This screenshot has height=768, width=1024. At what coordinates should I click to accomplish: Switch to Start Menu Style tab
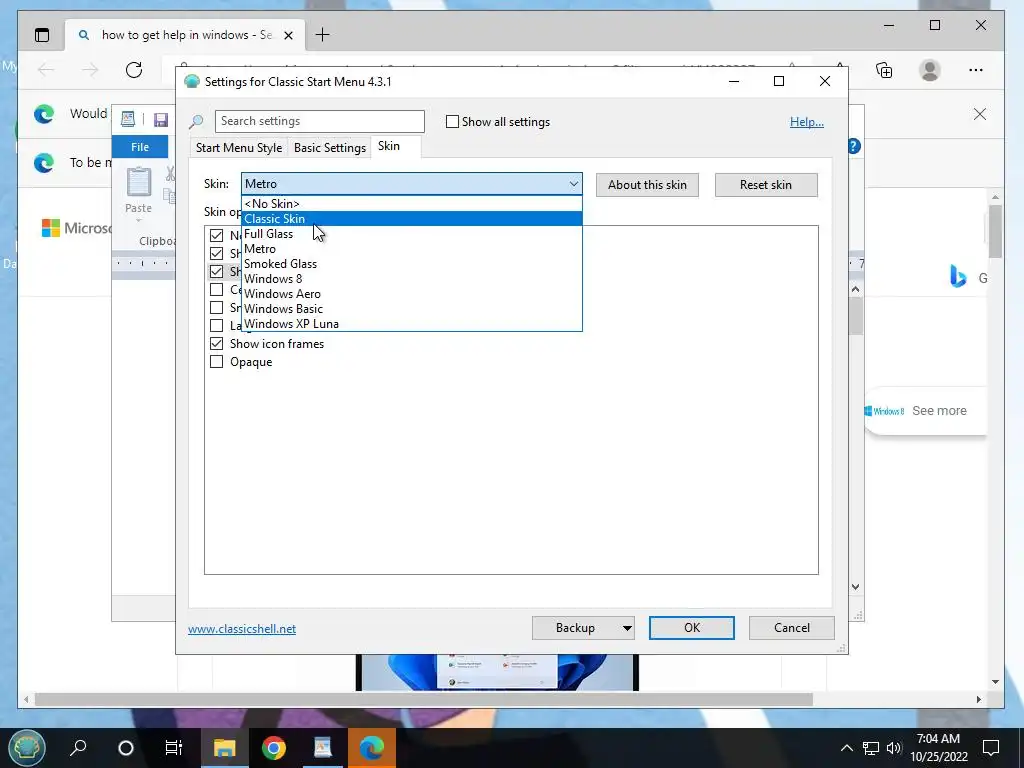[239, 148]
